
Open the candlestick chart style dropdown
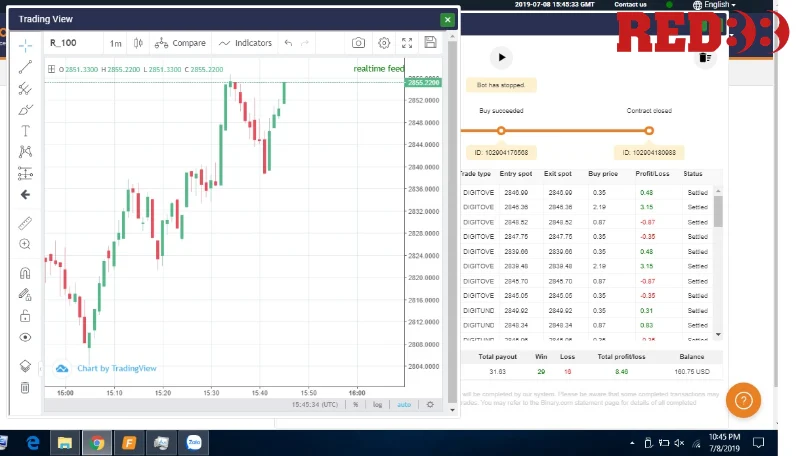pos(139,43)
